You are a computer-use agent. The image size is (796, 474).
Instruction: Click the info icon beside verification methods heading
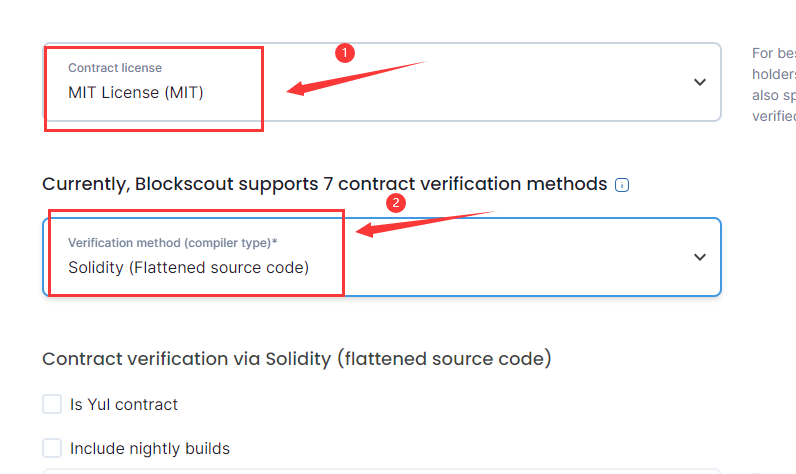click(x=622, y=185)
